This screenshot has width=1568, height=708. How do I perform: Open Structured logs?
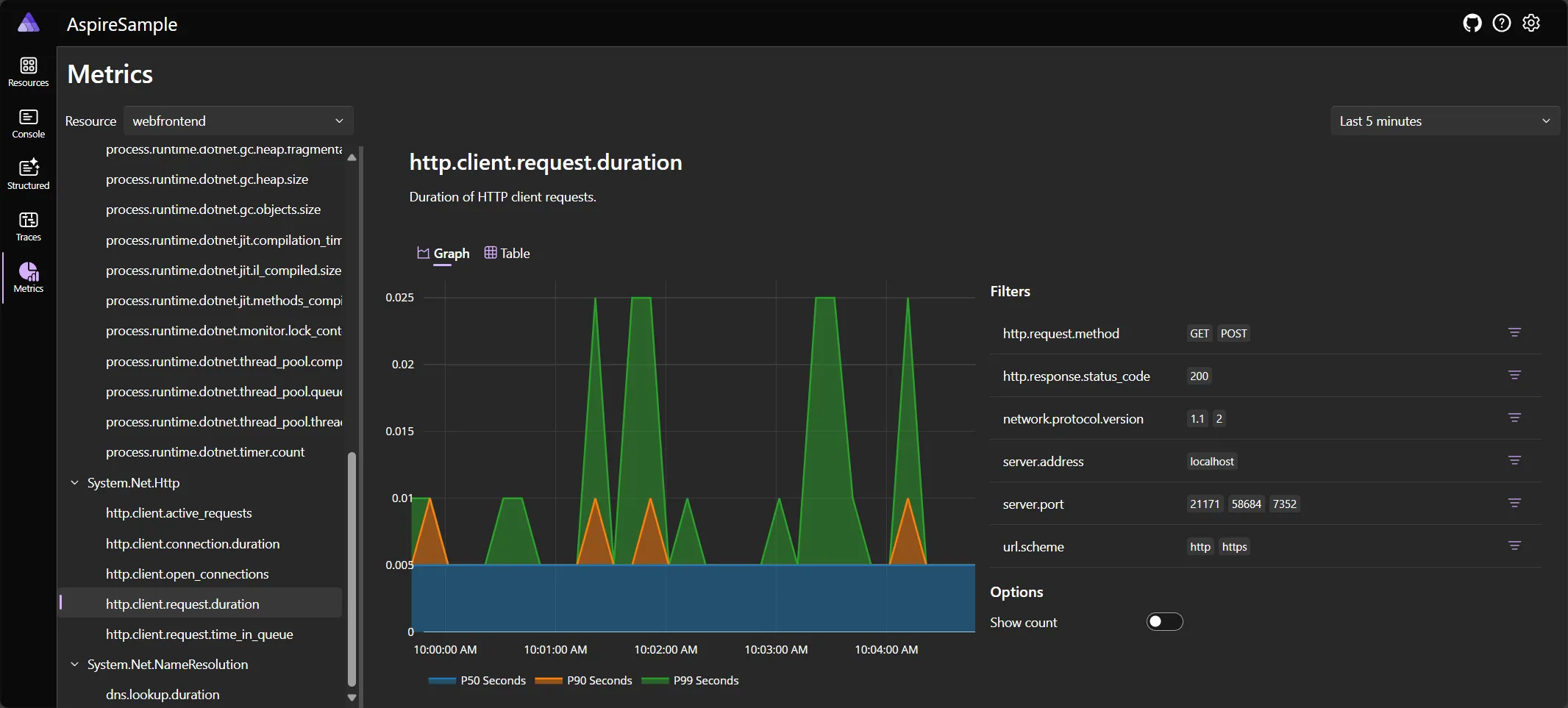[27, 174]
